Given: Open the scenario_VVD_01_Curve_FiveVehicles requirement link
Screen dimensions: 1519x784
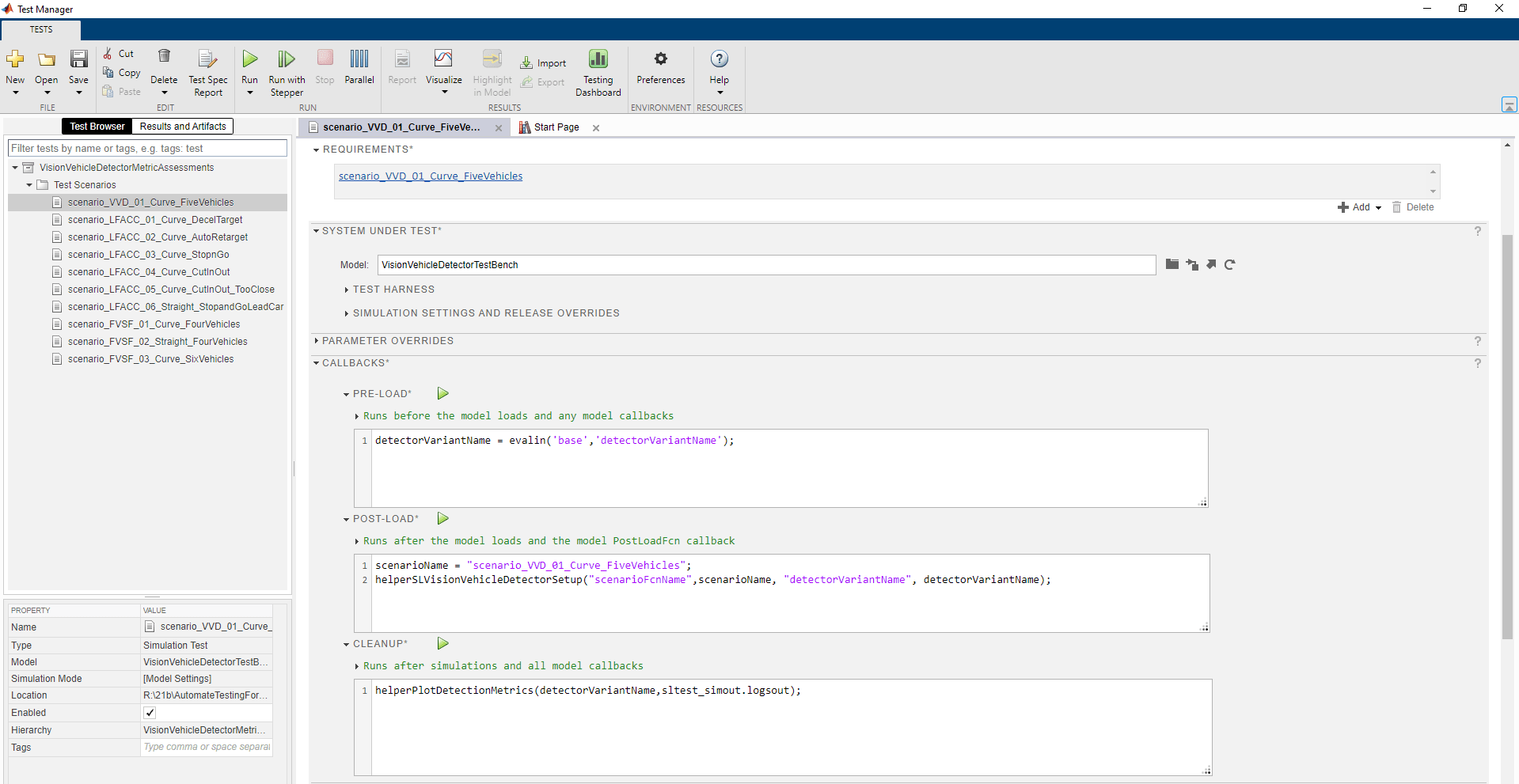Looking at the screenshot, I should pyautogui.click(x=431, y=176).
